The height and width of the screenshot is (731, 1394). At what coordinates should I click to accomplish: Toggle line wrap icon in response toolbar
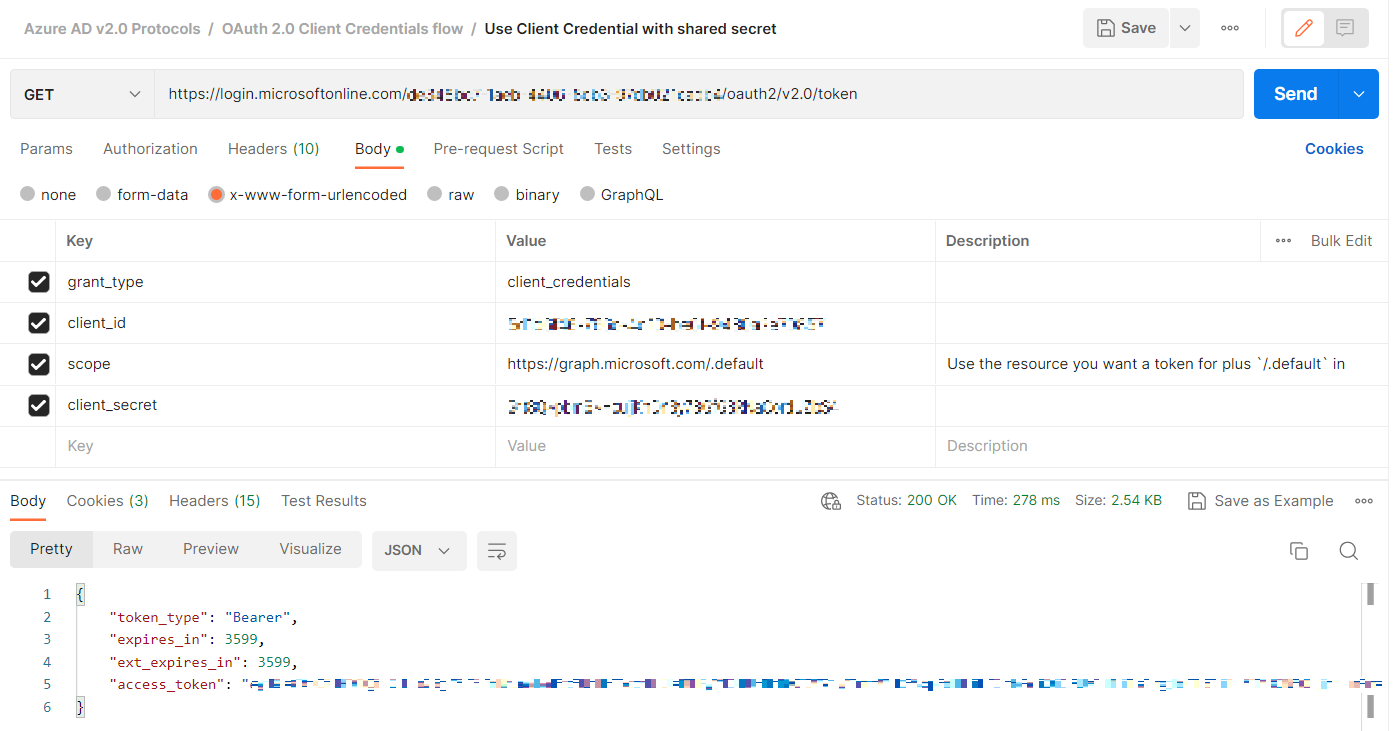pos(496,551)
